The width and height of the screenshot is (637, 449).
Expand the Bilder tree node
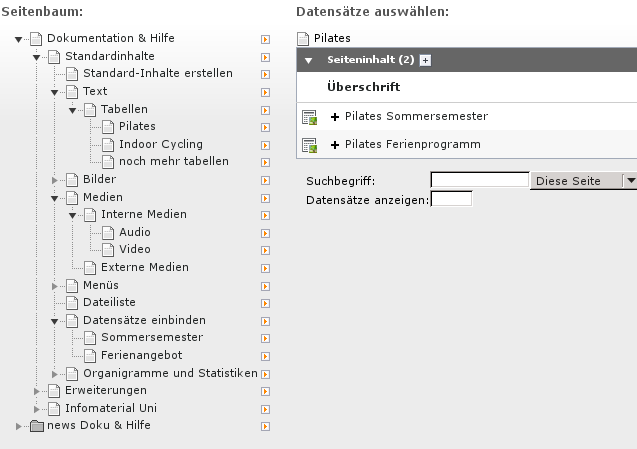coord(57,179)
